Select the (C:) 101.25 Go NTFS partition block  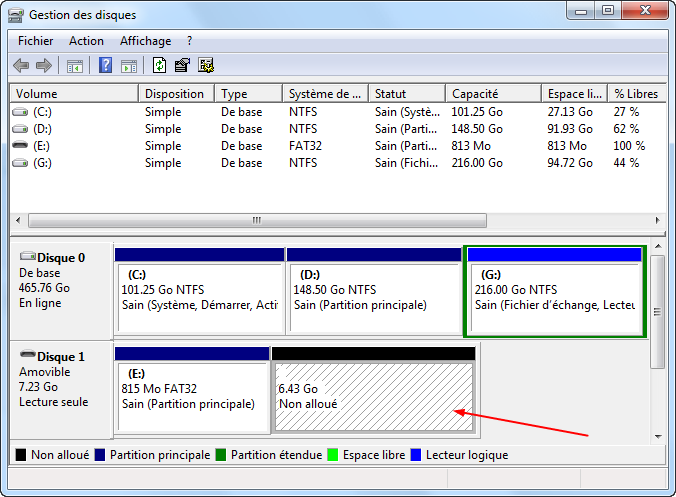200,291
